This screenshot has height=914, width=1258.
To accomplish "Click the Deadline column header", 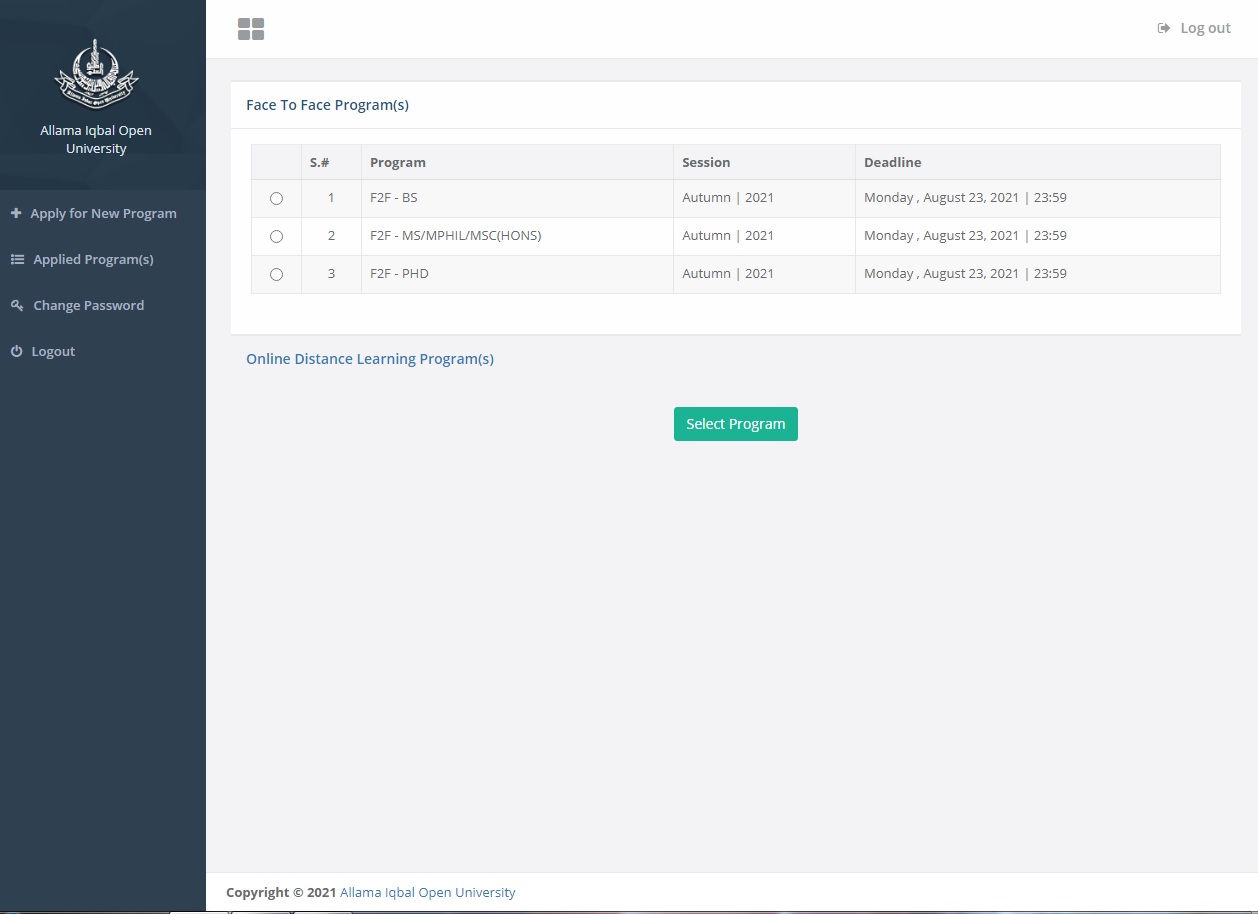I will (x=1038, y=162).
